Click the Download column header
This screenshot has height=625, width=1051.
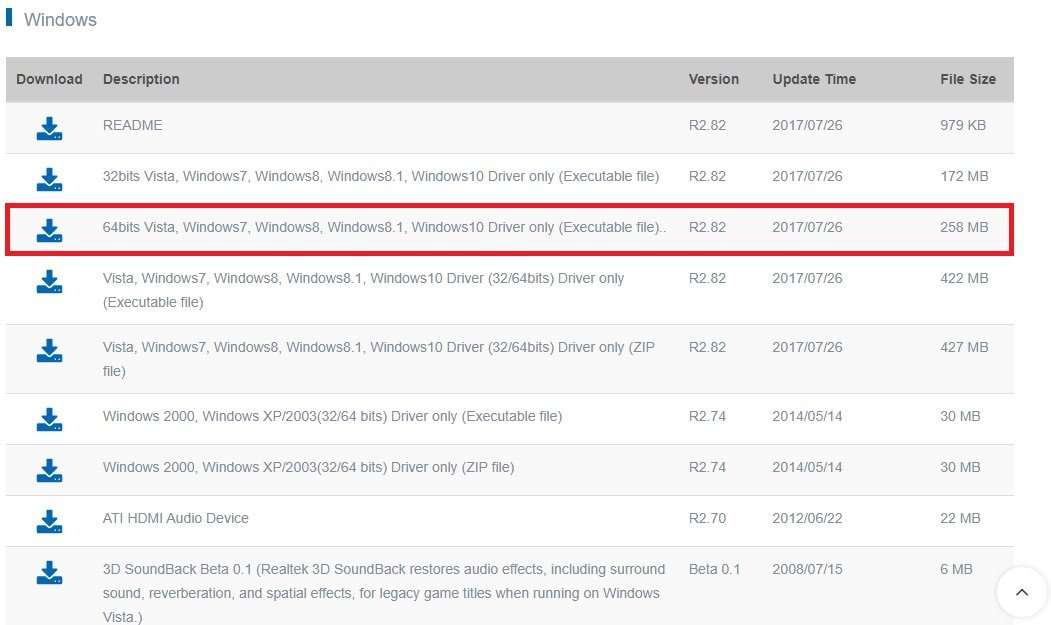point(49,79)
